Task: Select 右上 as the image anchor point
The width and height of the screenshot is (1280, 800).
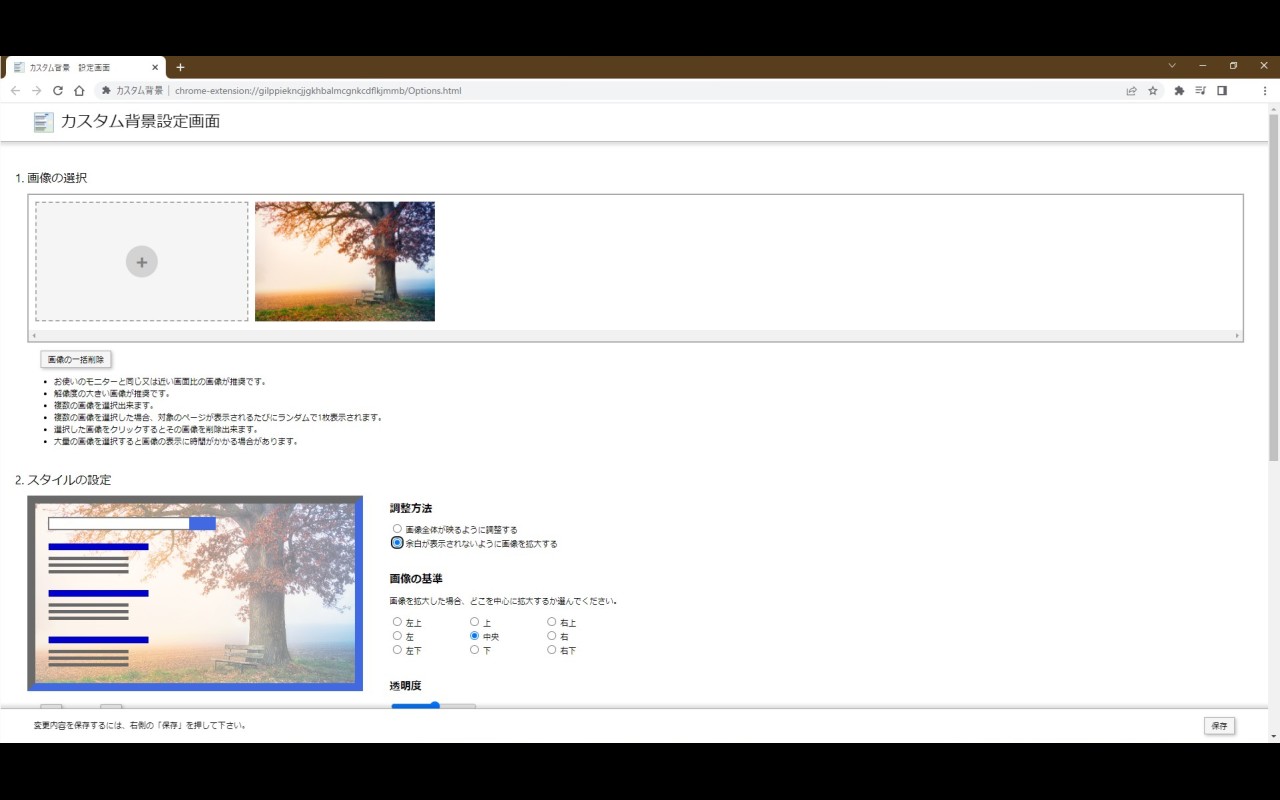Action: tap(552, 621)
